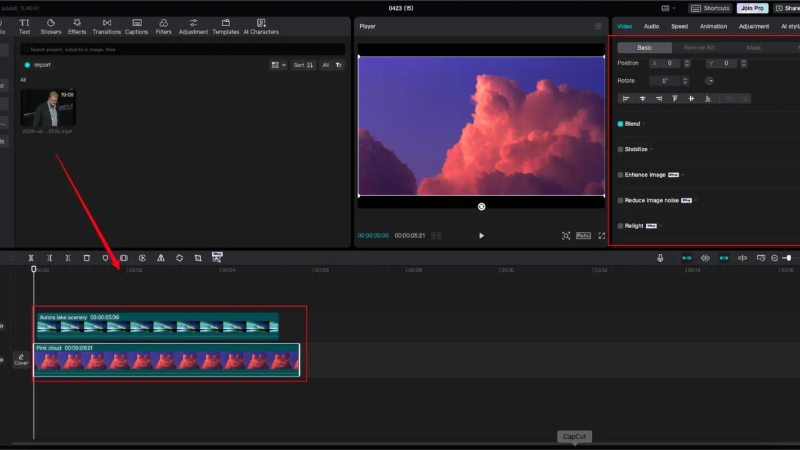Click the Import button

tap(38, 65)
